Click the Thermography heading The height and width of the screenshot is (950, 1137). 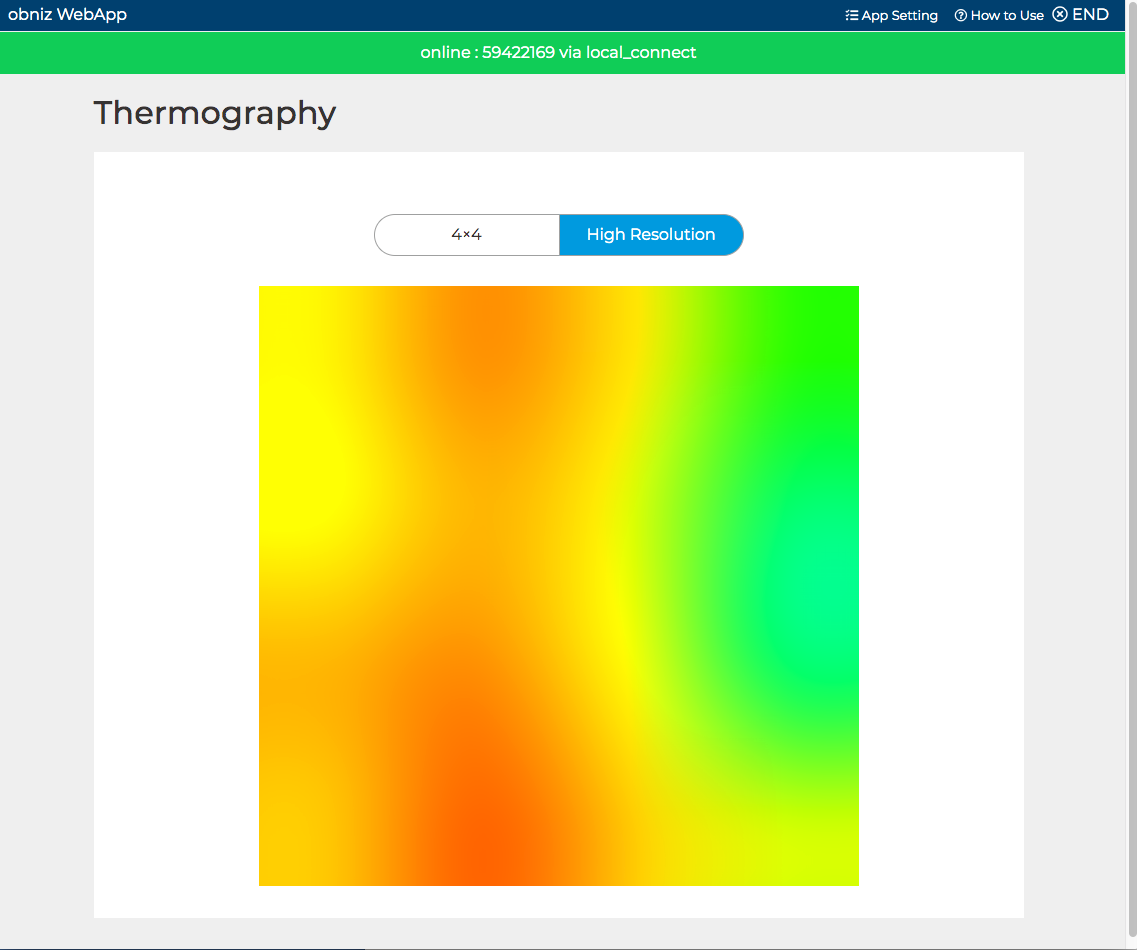click(x=214, y=113)
